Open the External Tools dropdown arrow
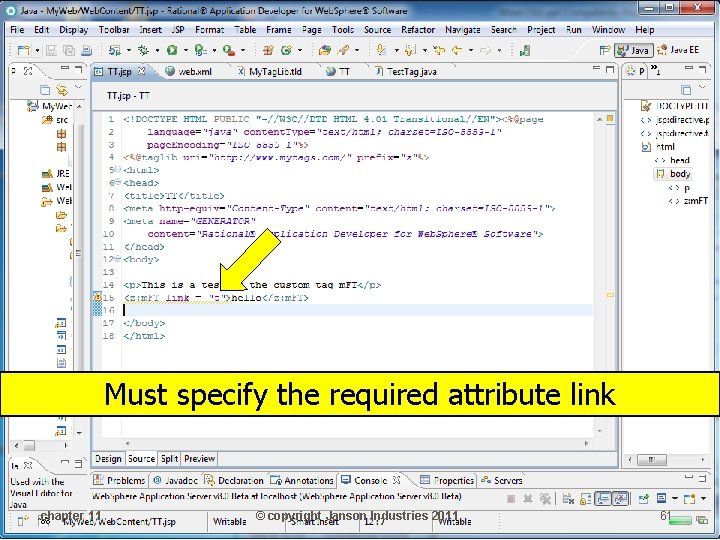The width and height of the screenshot is (720, 540). tap(243, 50)
